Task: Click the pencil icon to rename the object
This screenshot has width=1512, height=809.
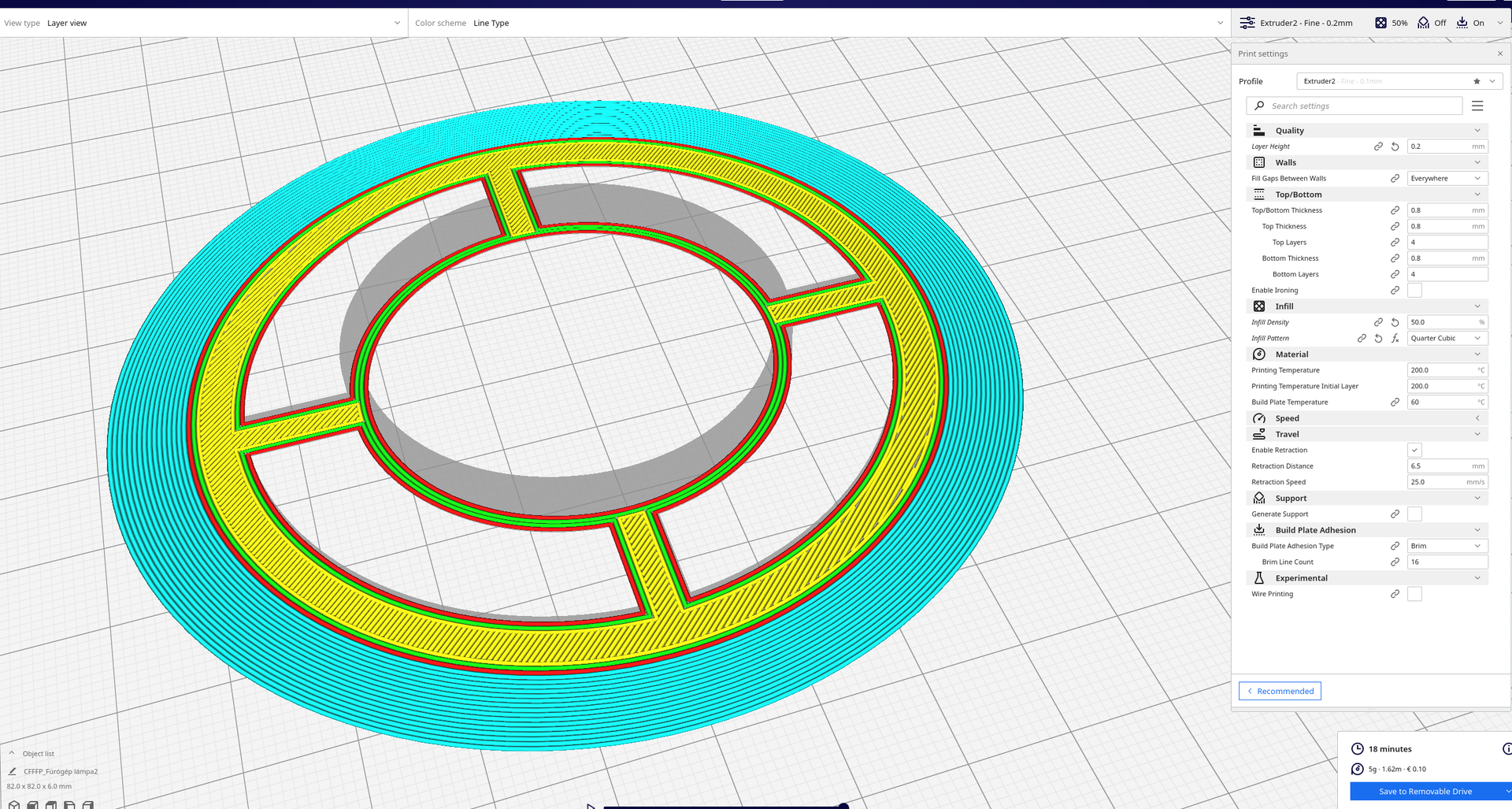Action: (12, 772)
